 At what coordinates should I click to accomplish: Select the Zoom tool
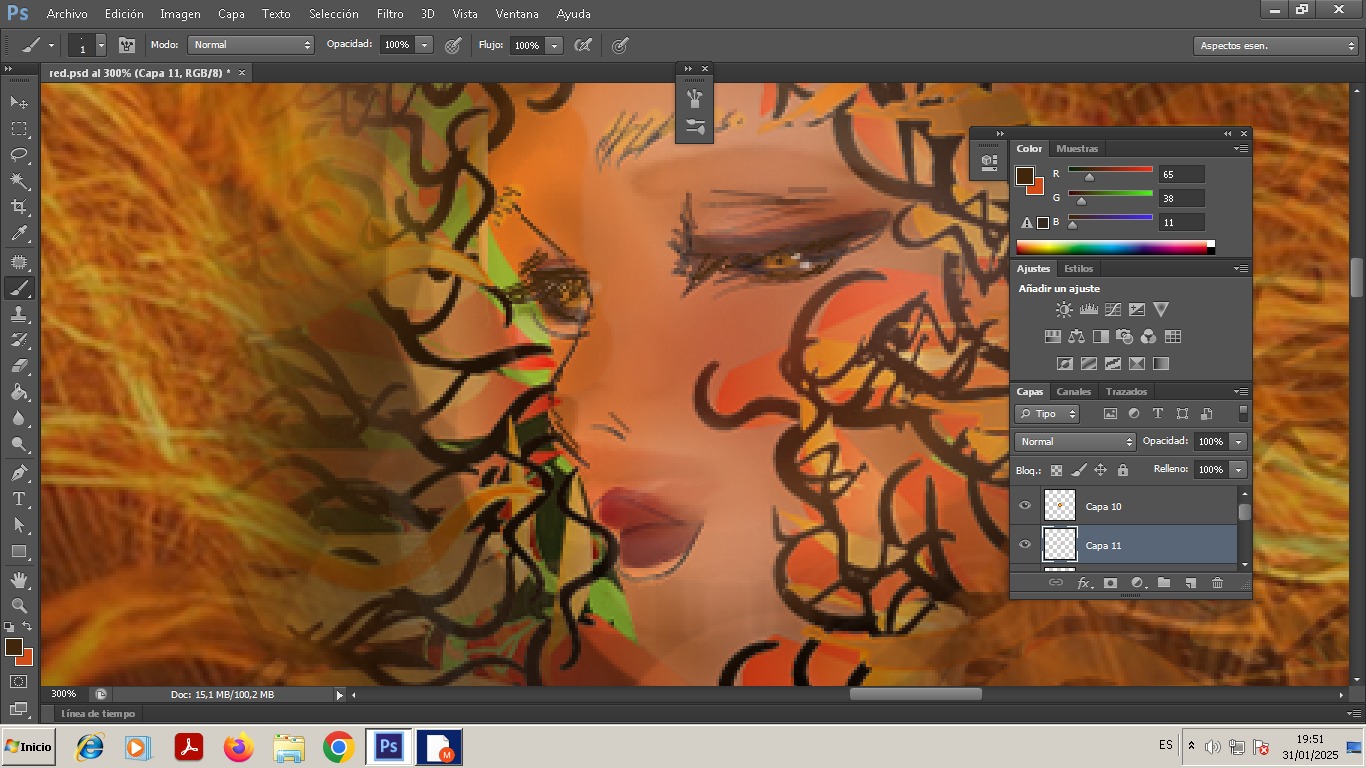point(19,606)
